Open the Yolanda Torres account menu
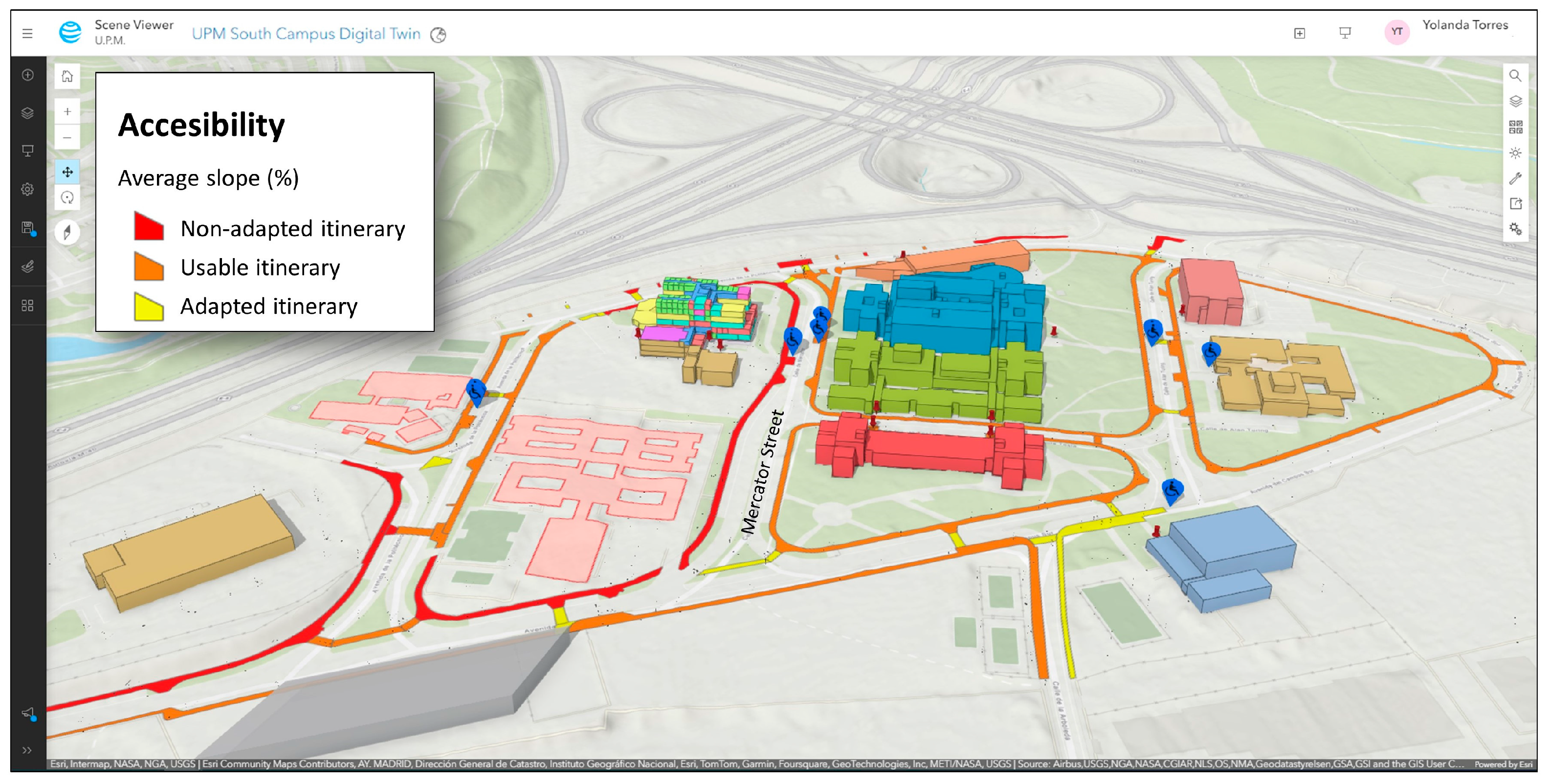1547x784 pixels. [1465, 25]
